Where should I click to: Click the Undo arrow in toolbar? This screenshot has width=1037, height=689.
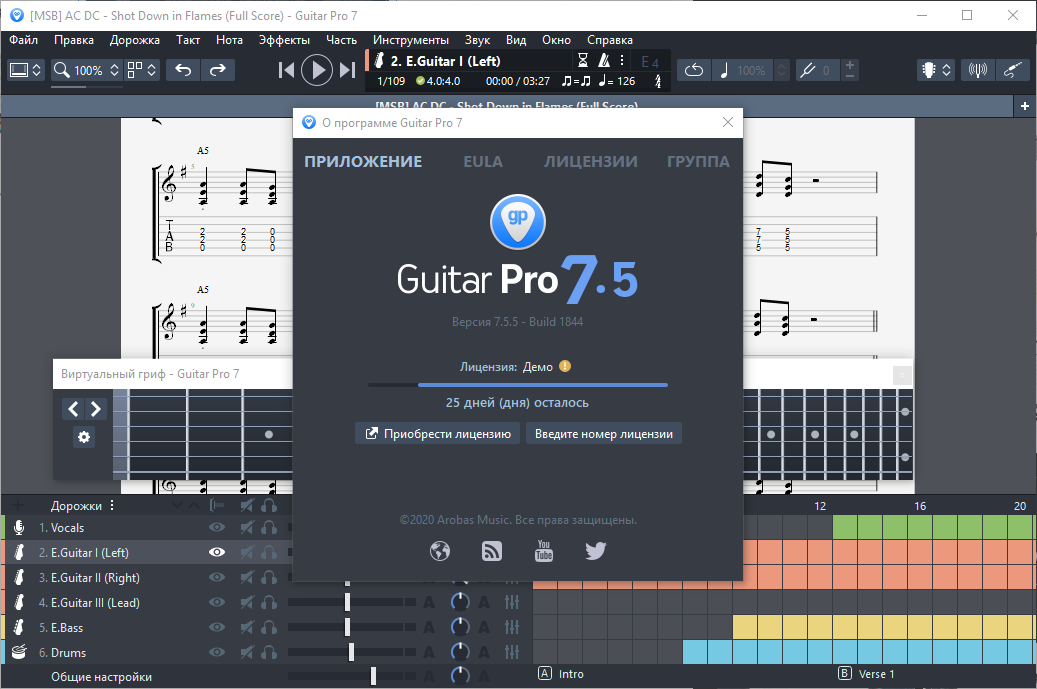tap(183, 70)
